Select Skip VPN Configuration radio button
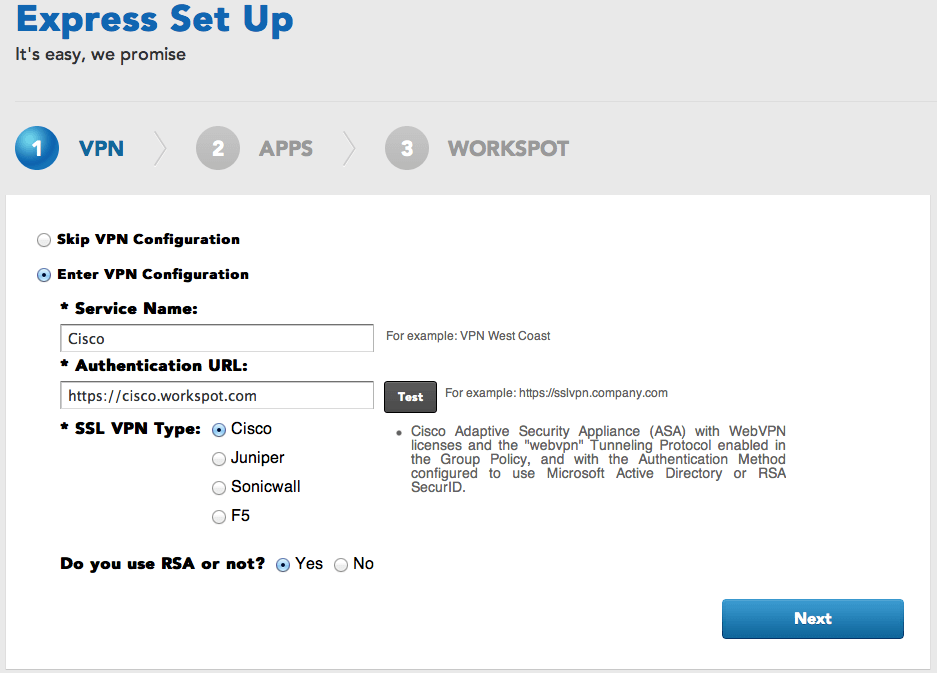Viewport: 937px width, 673px height. pyautogui.click(x=44, y=240)
